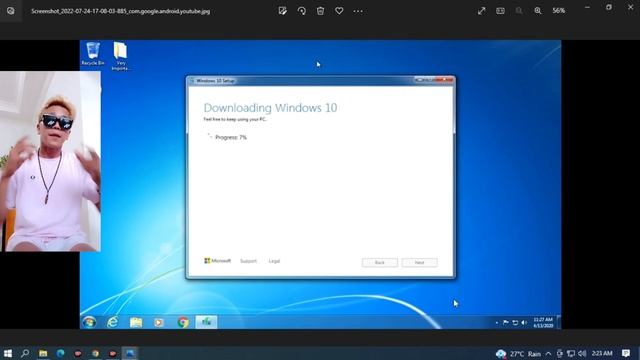Open the Very Importa... folder in pictured desktop

(x=120, y=56)
